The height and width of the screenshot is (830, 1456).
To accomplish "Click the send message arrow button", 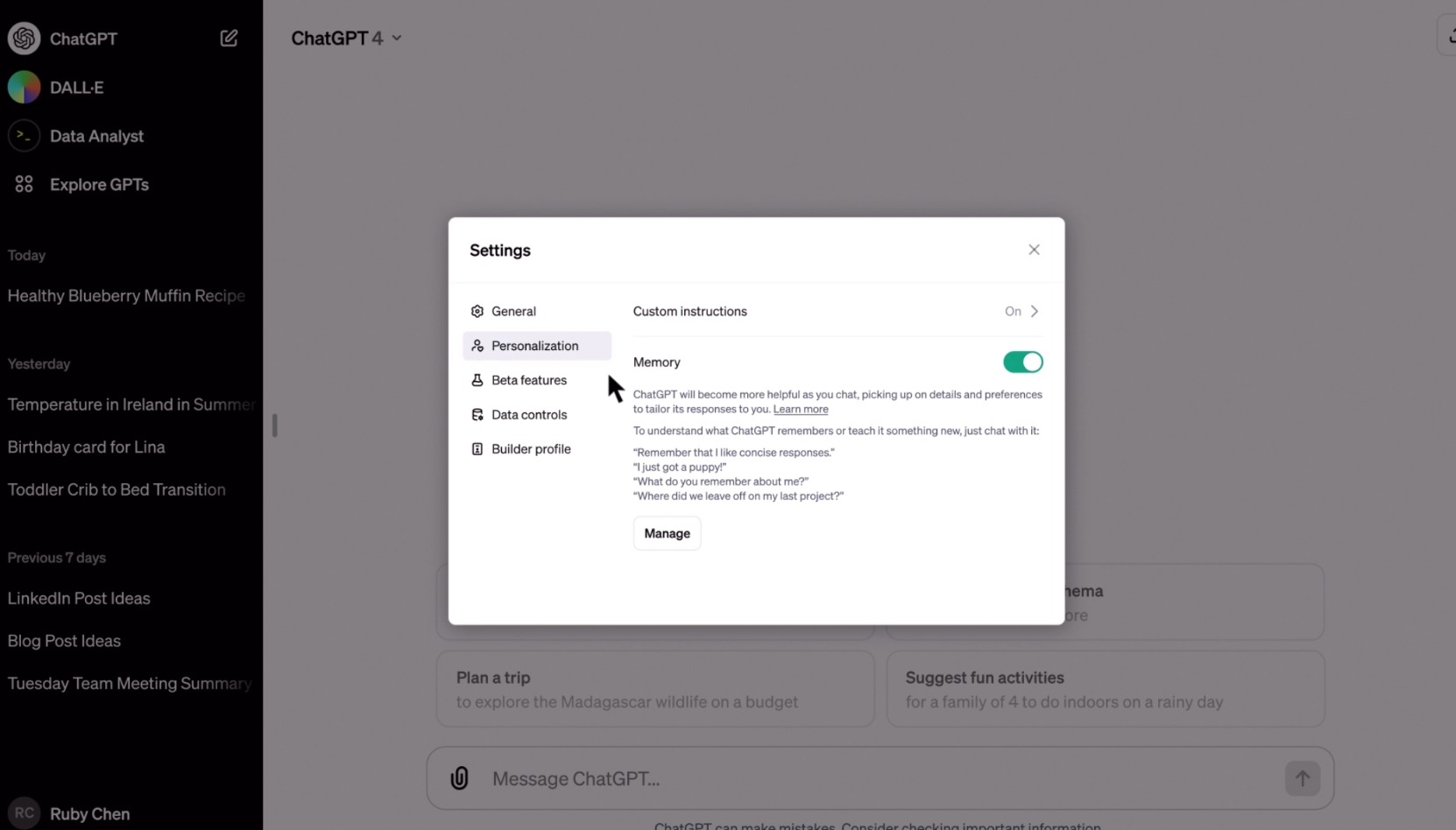I will (x=1302, y=778).
